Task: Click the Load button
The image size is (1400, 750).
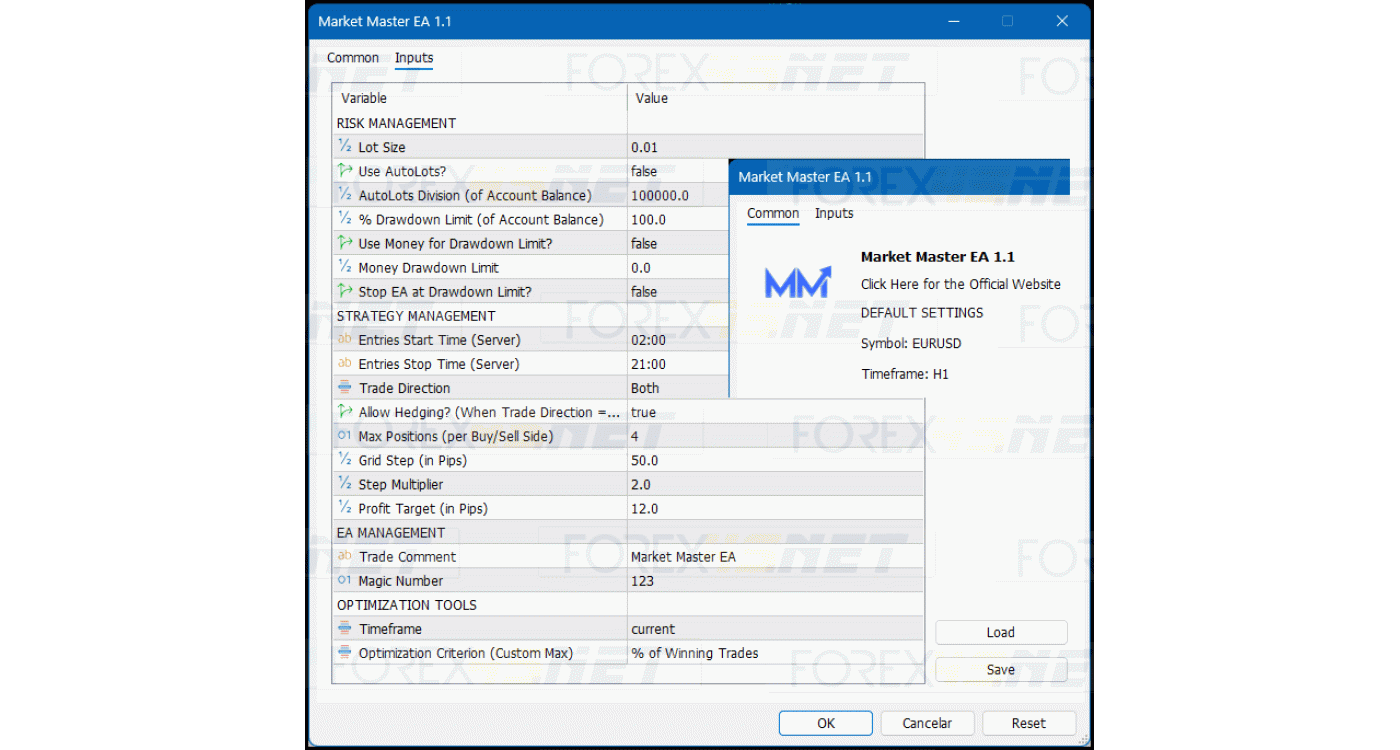Action: click(1001, 632)
